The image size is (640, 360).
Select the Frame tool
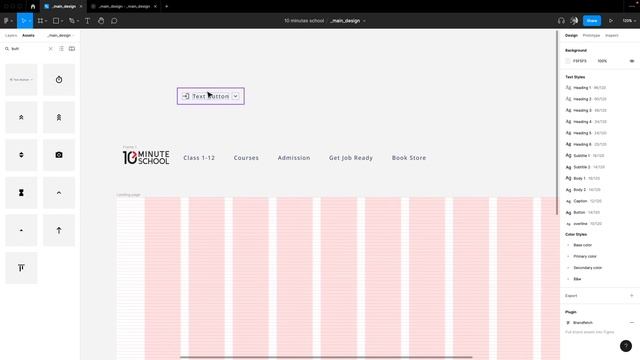(40, 20)
